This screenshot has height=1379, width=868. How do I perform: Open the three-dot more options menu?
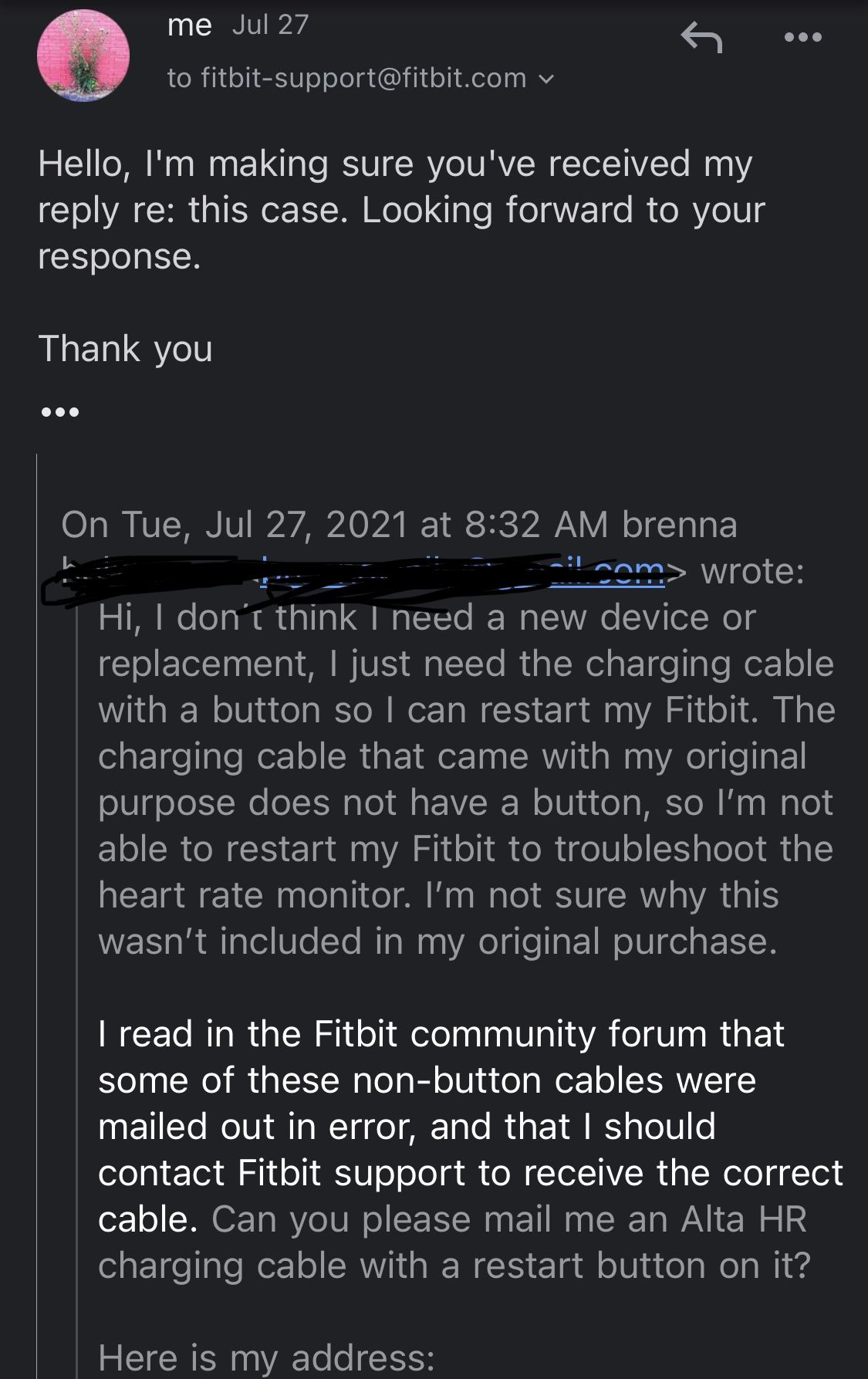click(802, 37)
